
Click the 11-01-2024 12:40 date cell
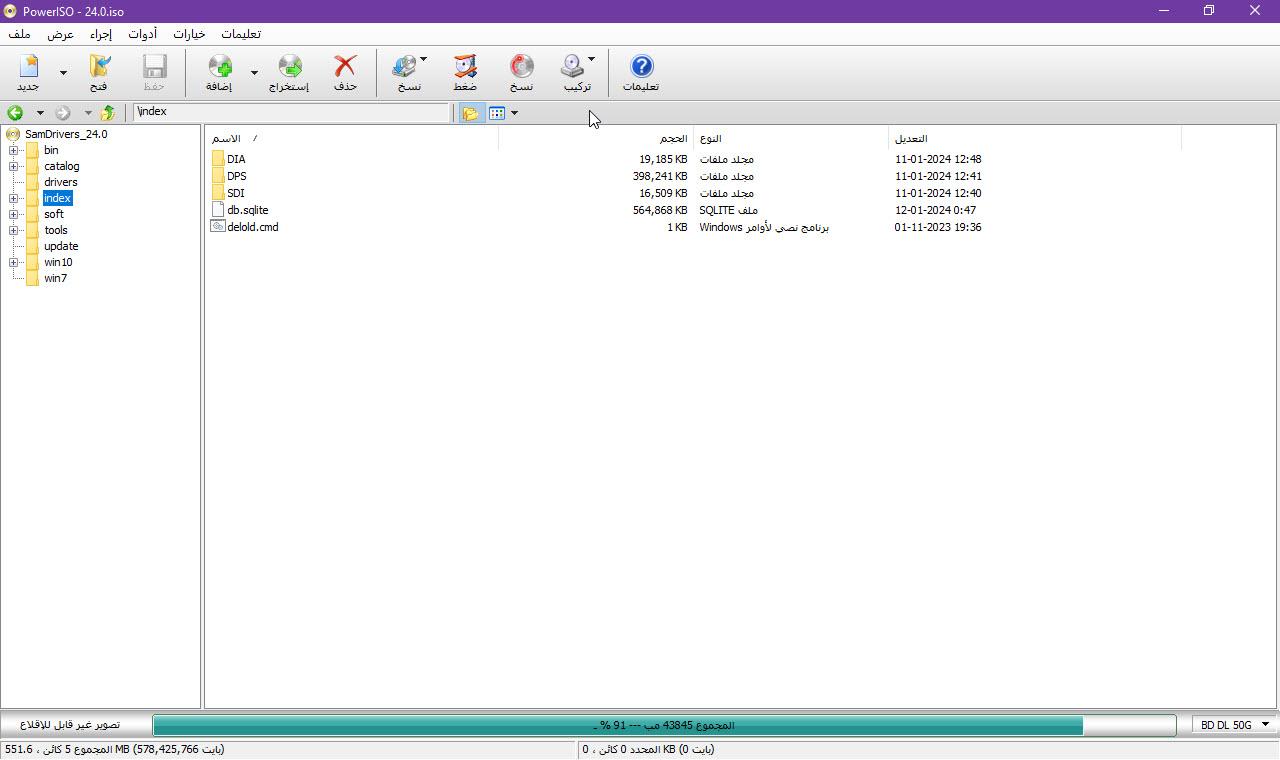coord(938,193)
